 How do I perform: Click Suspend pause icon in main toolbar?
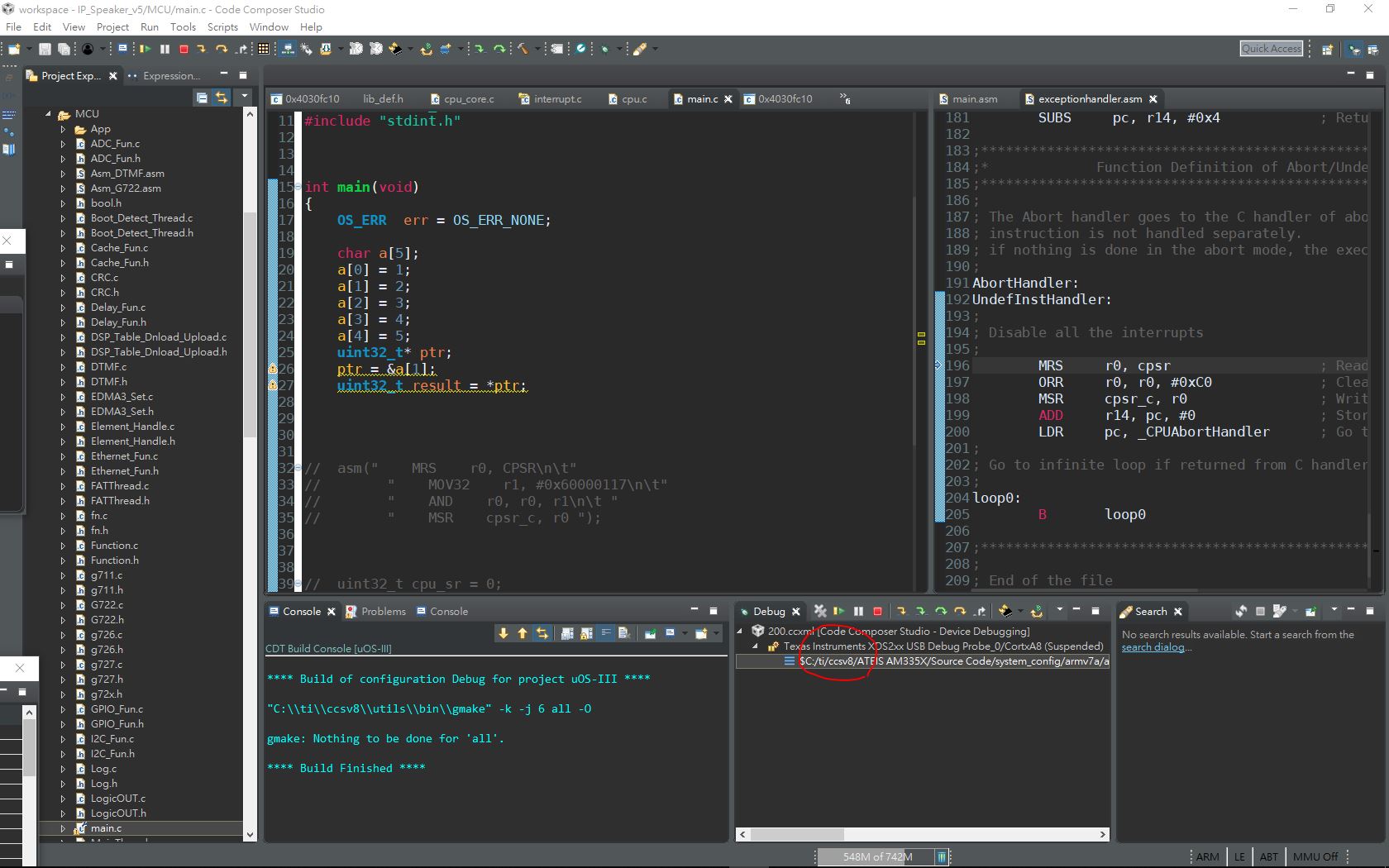(x=165, y=49)
